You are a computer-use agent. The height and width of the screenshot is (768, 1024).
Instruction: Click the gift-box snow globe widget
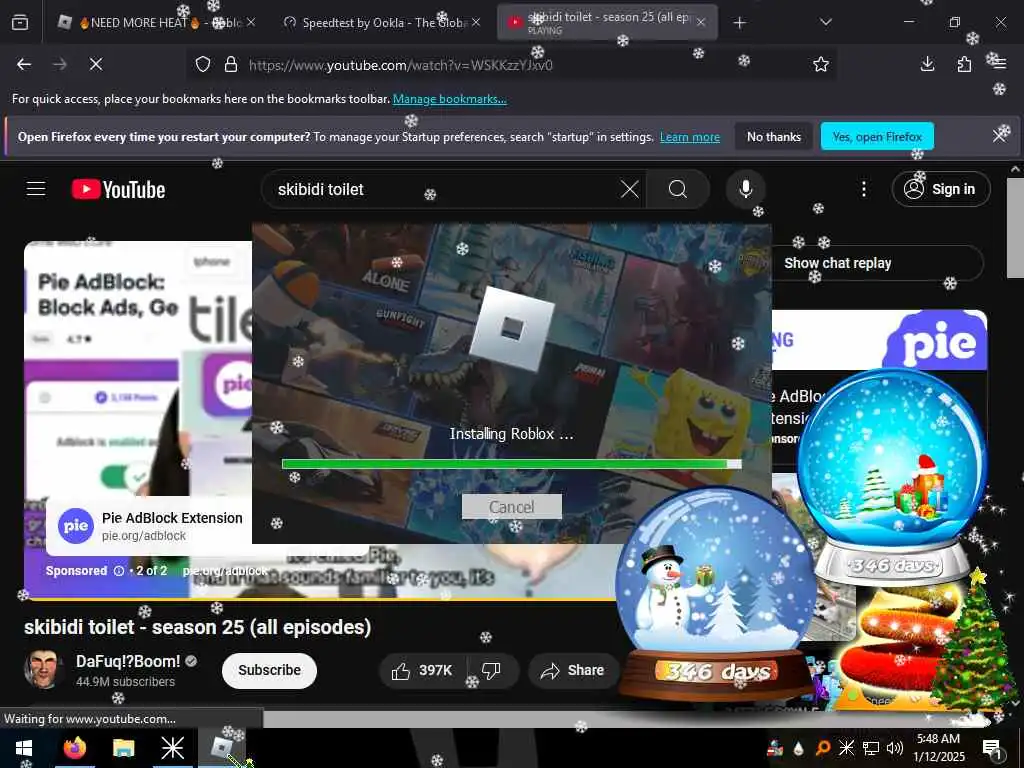point(892,477)
